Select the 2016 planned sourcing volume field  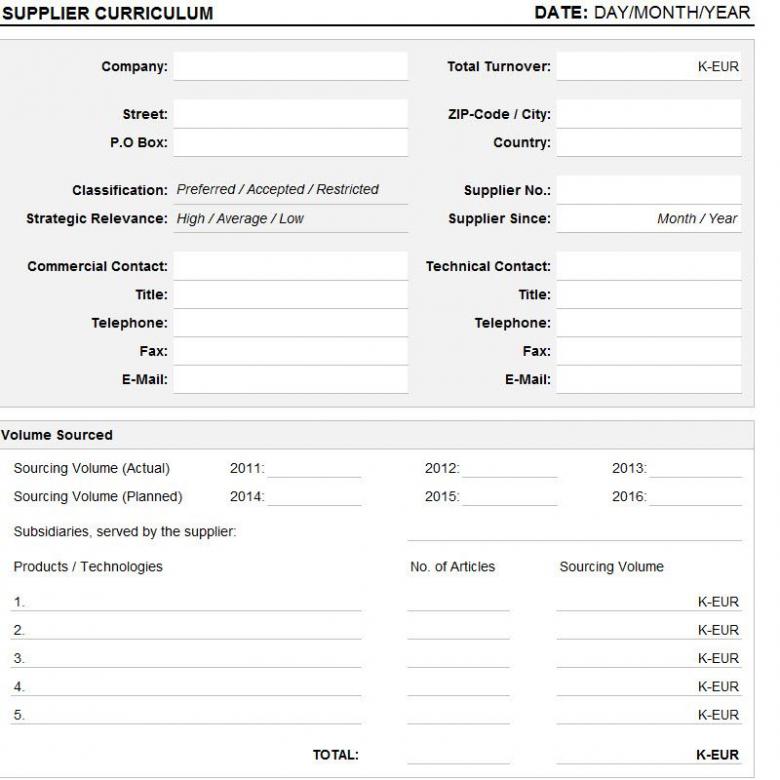click(695, 497)
